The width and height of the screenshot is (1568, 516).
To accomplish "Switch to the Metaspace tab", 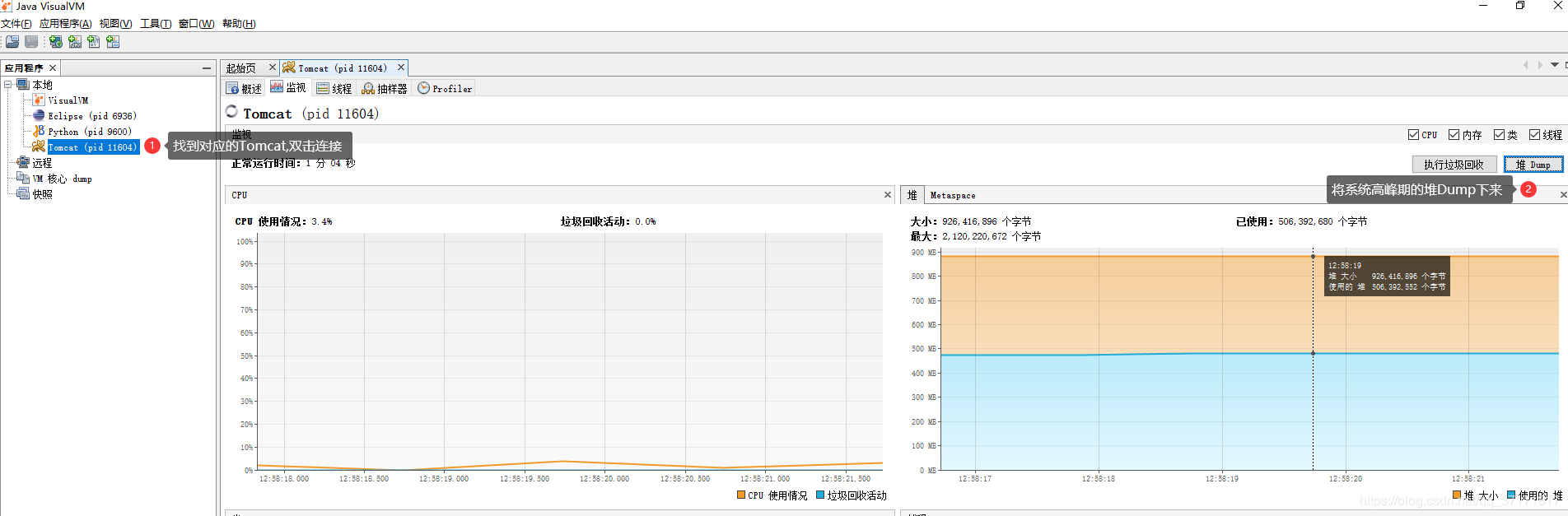I will coord(953,195).
